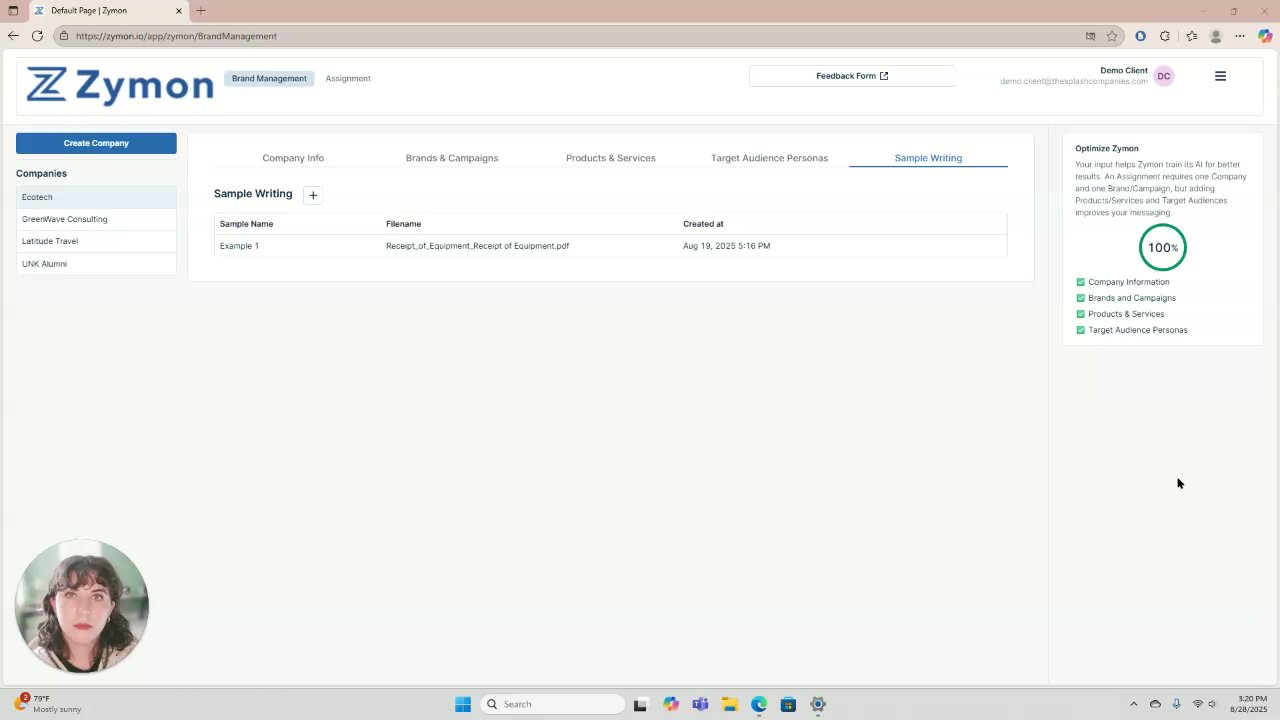Click the 100% completion progress circle
This screenshot has width=1280, height=720.
pos(1162,247)
